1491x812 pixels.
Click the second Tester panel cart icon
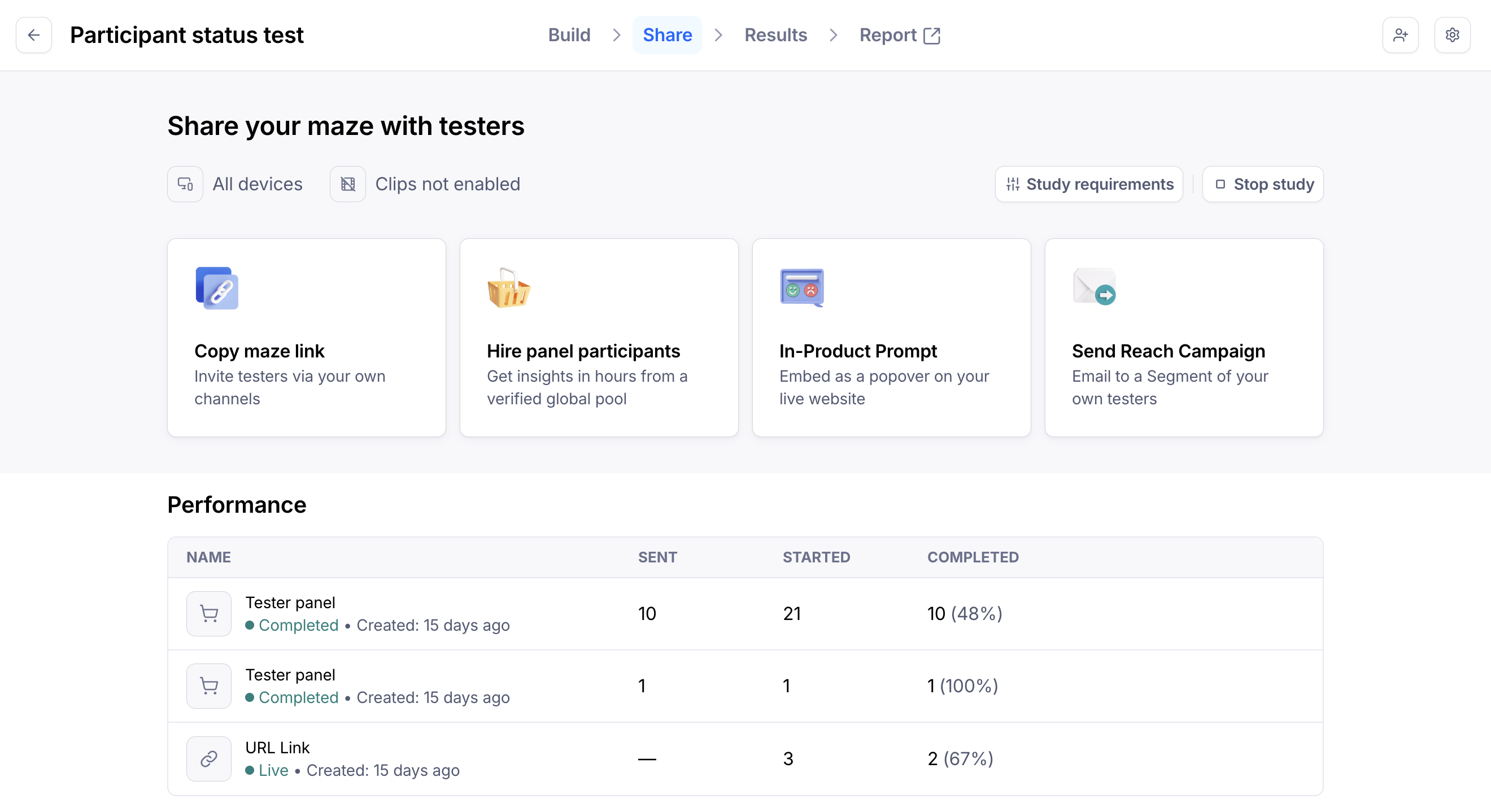[209, 686]
